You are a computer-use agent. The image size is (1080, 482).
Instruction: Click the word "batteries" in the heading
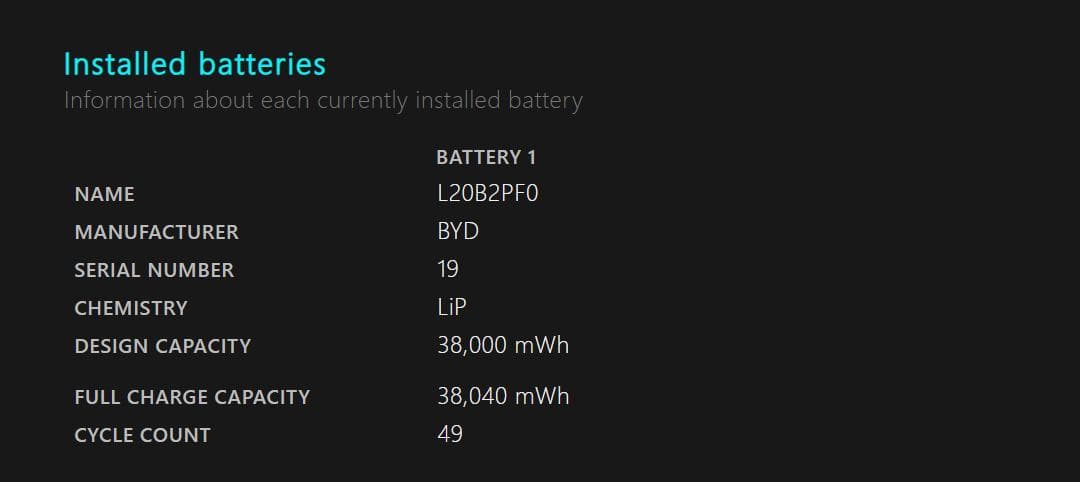(x=262, y=64)
